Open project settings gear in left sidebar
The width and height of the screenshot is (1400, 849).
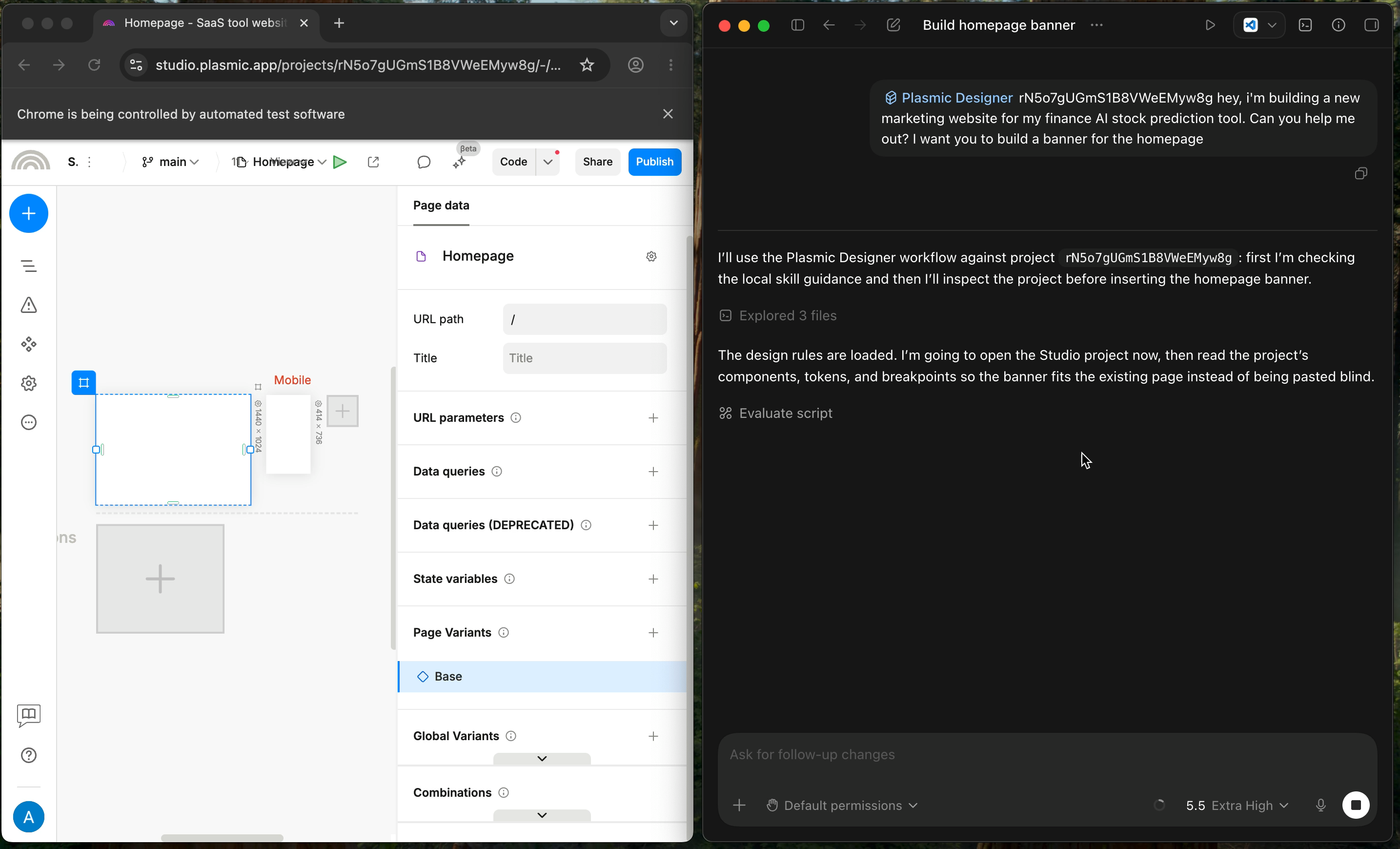coord(28,384)
